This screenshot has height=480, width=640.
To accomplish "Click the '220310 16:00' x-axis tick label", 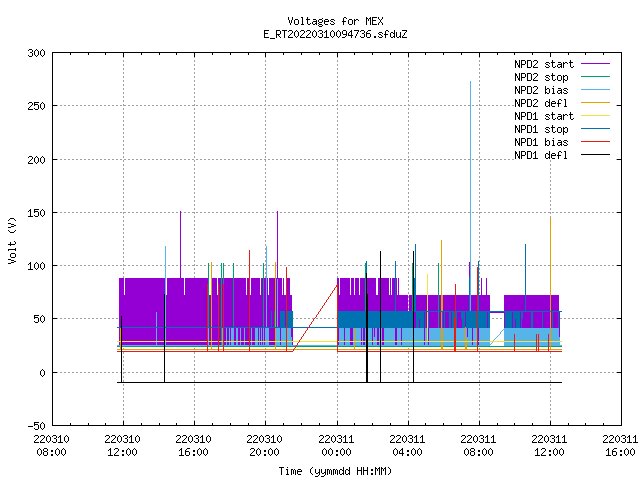I will [x=193, y=446].
